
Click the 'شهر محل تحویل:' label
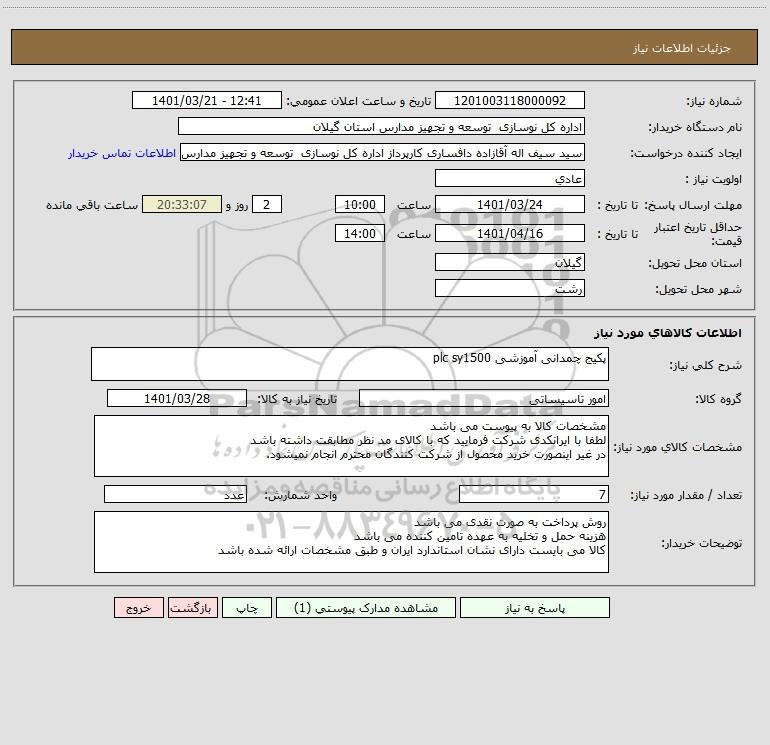(x=699, y=289)
